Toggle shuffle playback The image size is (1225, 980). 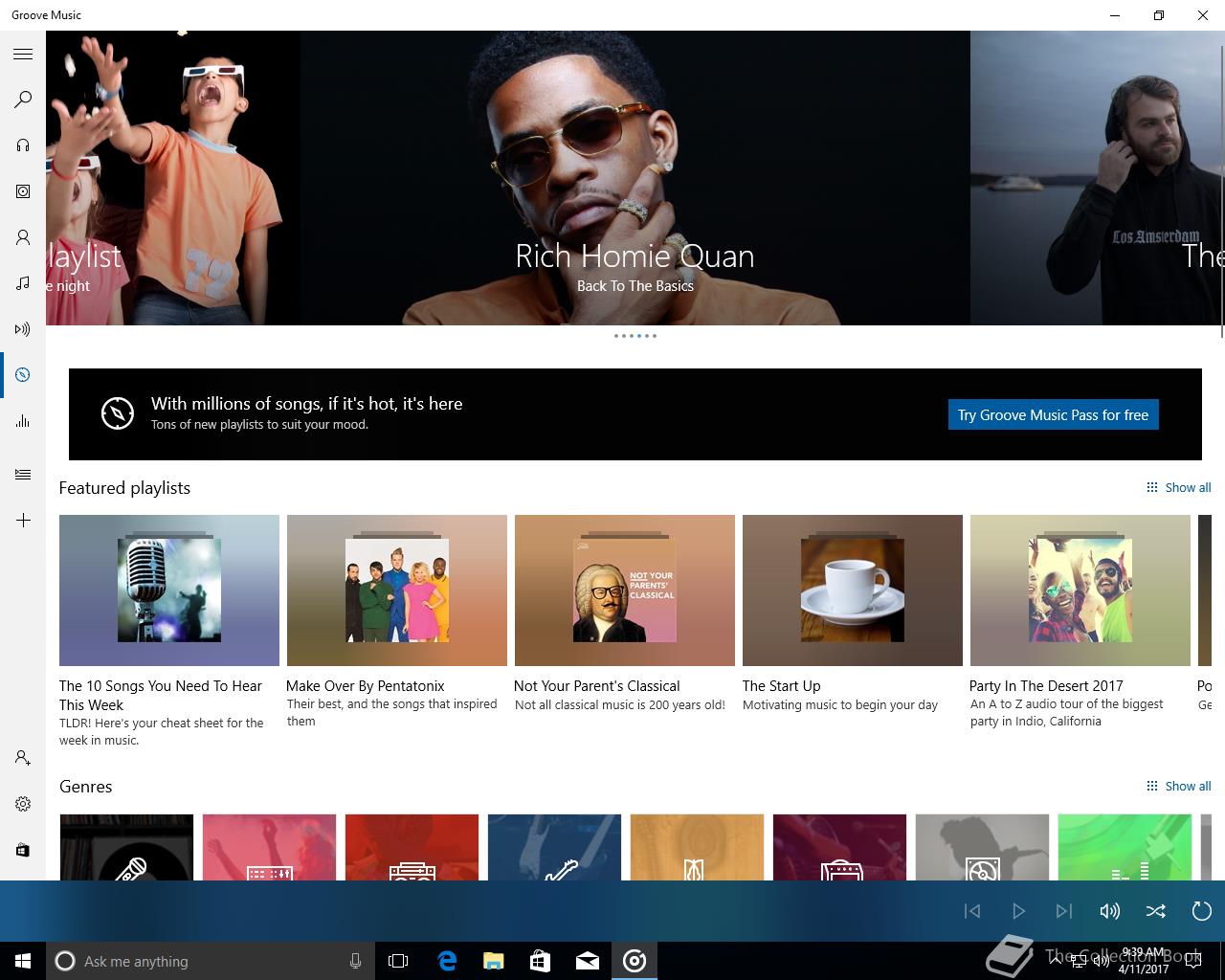tap(1156, 911)
